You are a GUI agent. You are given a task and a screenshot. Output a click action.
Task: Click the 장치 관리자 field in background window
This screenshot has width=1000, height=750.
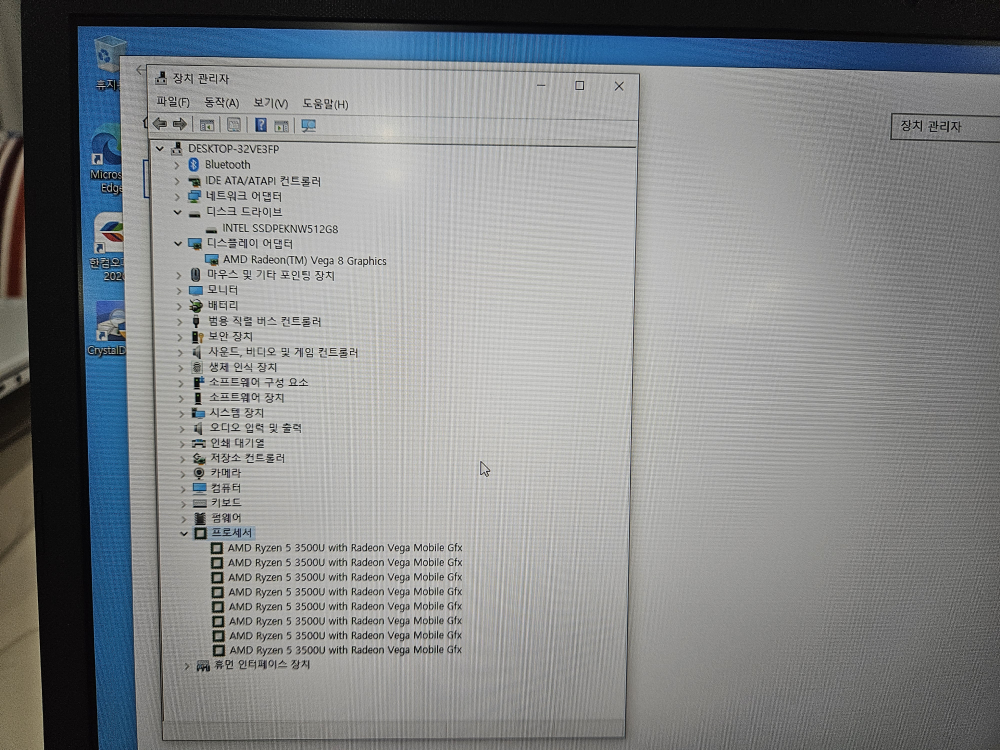[x=945, y=127]
